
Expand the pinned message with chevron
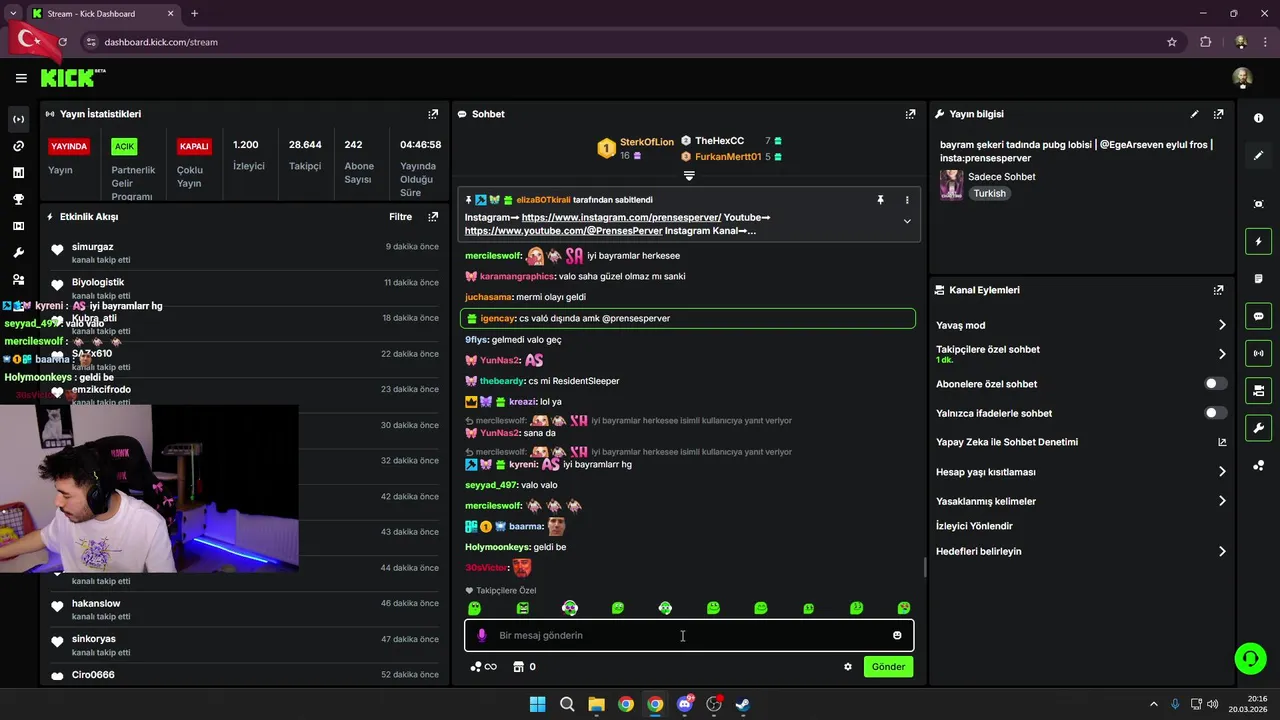click(907, 221)
